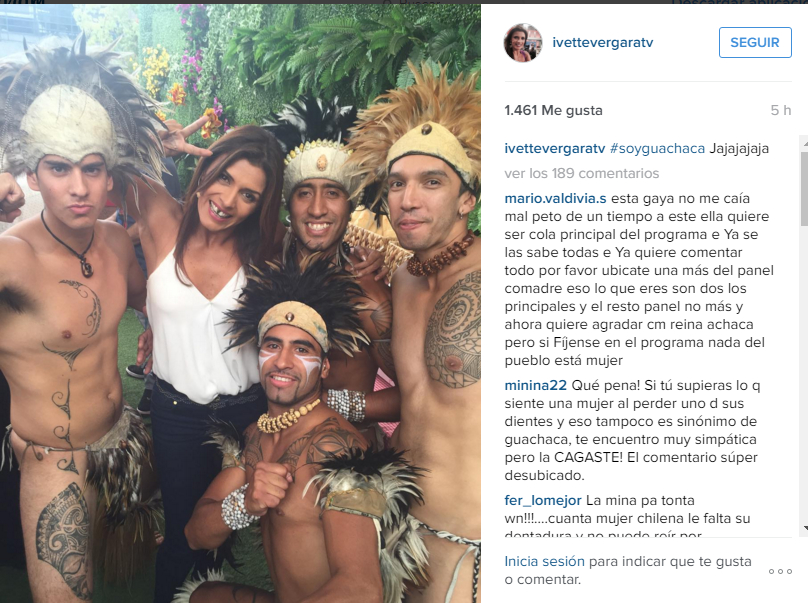Click the Jajajajaja caption text
Viewport: 808px width, 603px height.
[739, 148]
